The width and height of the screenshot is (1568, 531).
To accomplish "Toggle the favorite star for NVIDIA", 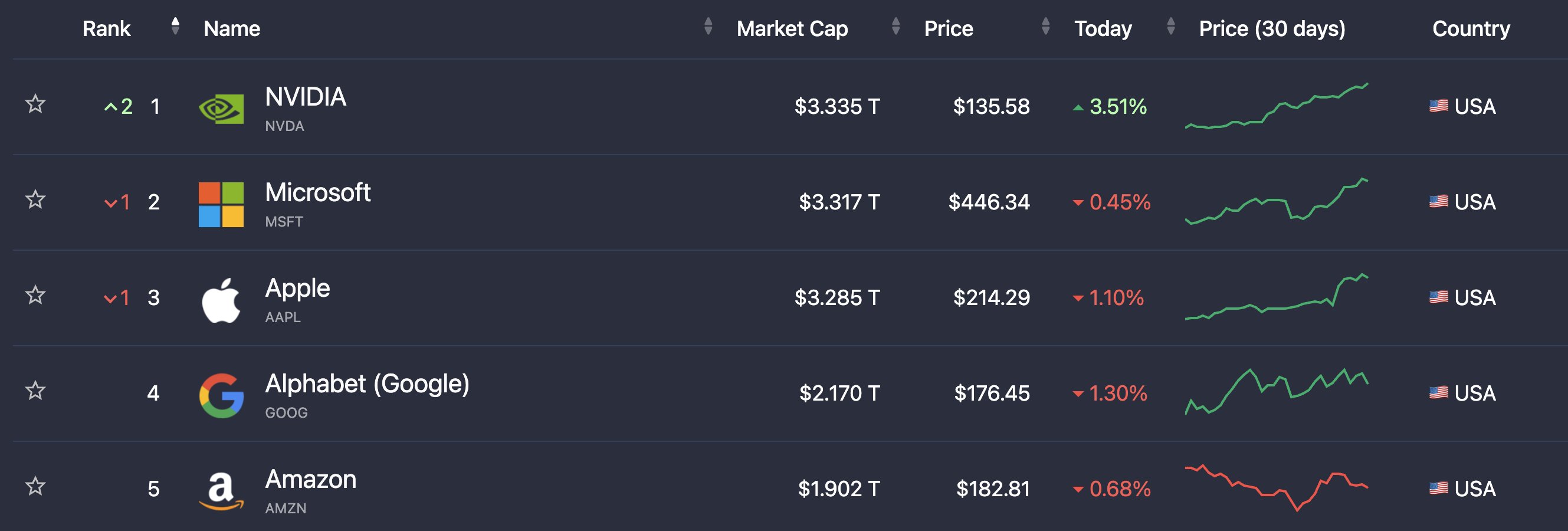I will click(35, 104).
